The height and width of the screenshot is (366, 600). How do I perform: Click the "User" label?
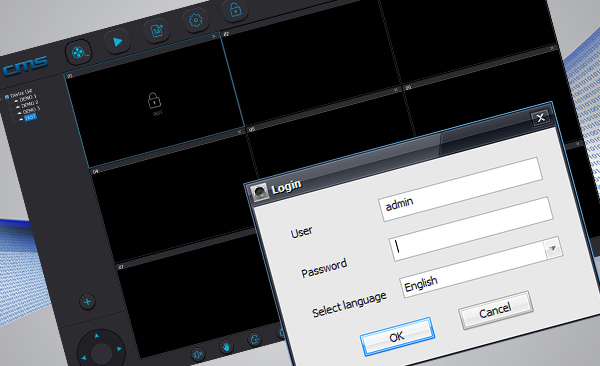coord(302,232)
